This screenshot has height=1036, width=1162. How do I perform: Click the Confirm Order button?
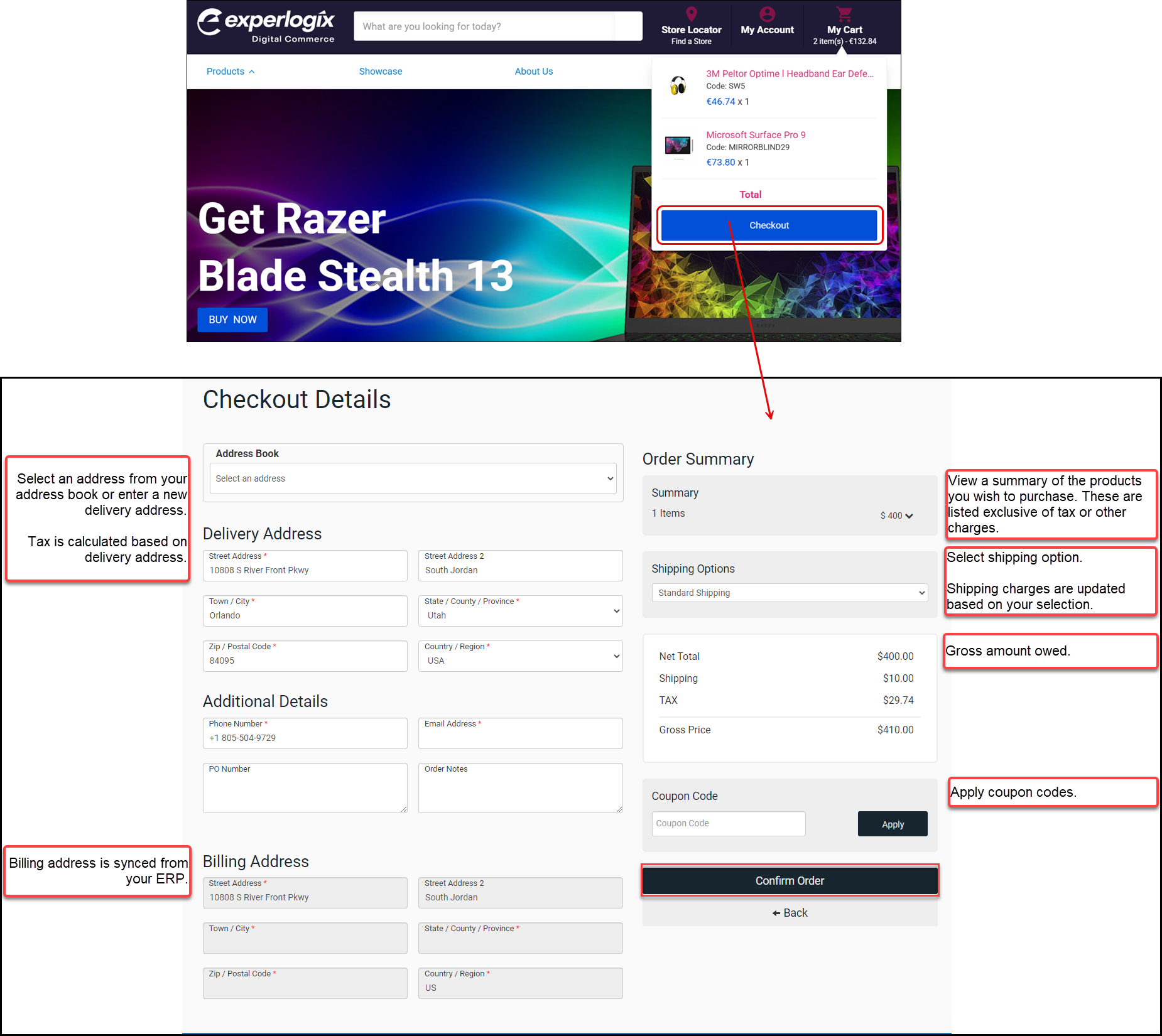click(790, 880)
